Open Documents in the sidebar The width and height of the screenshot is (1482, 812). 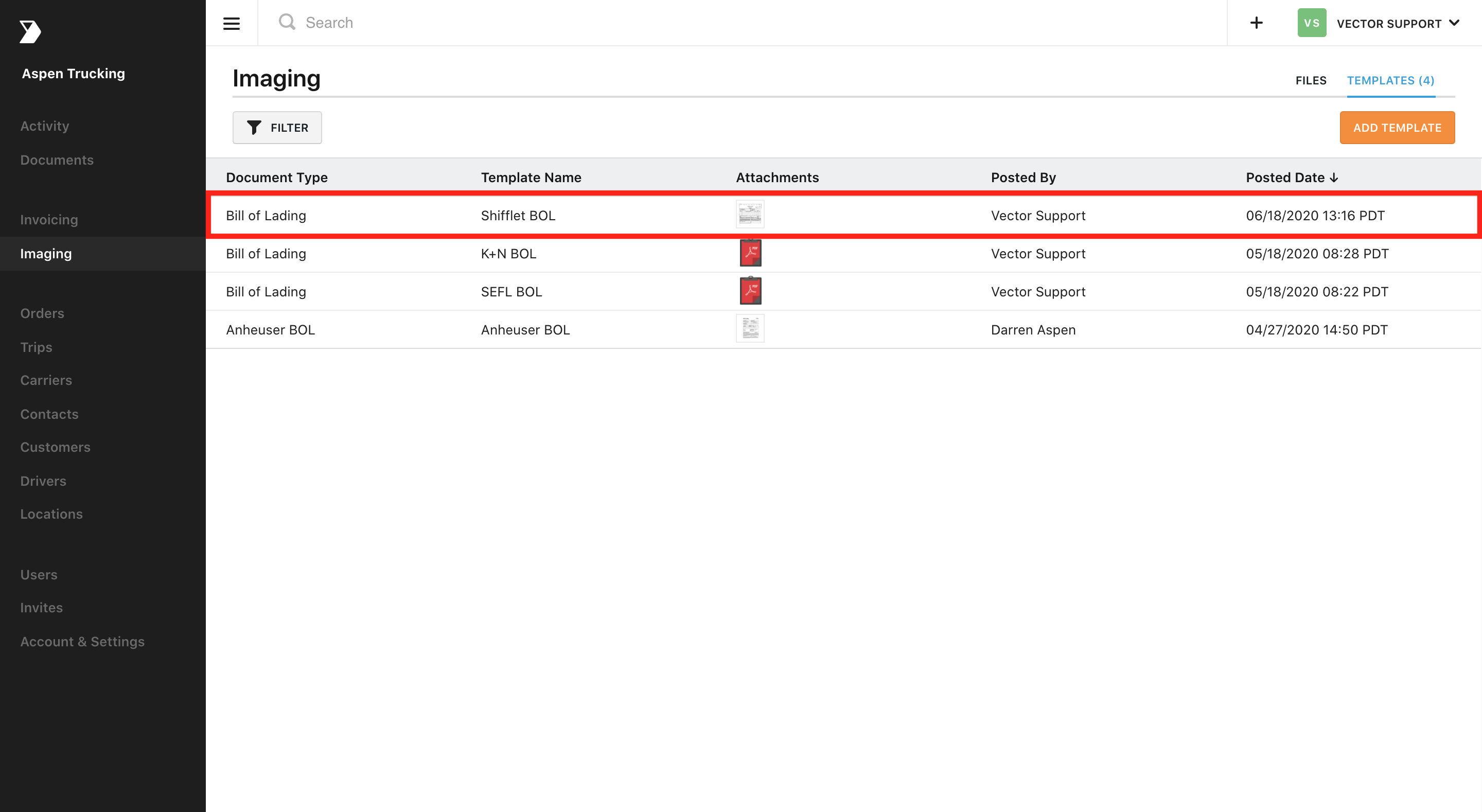[57, 160]
